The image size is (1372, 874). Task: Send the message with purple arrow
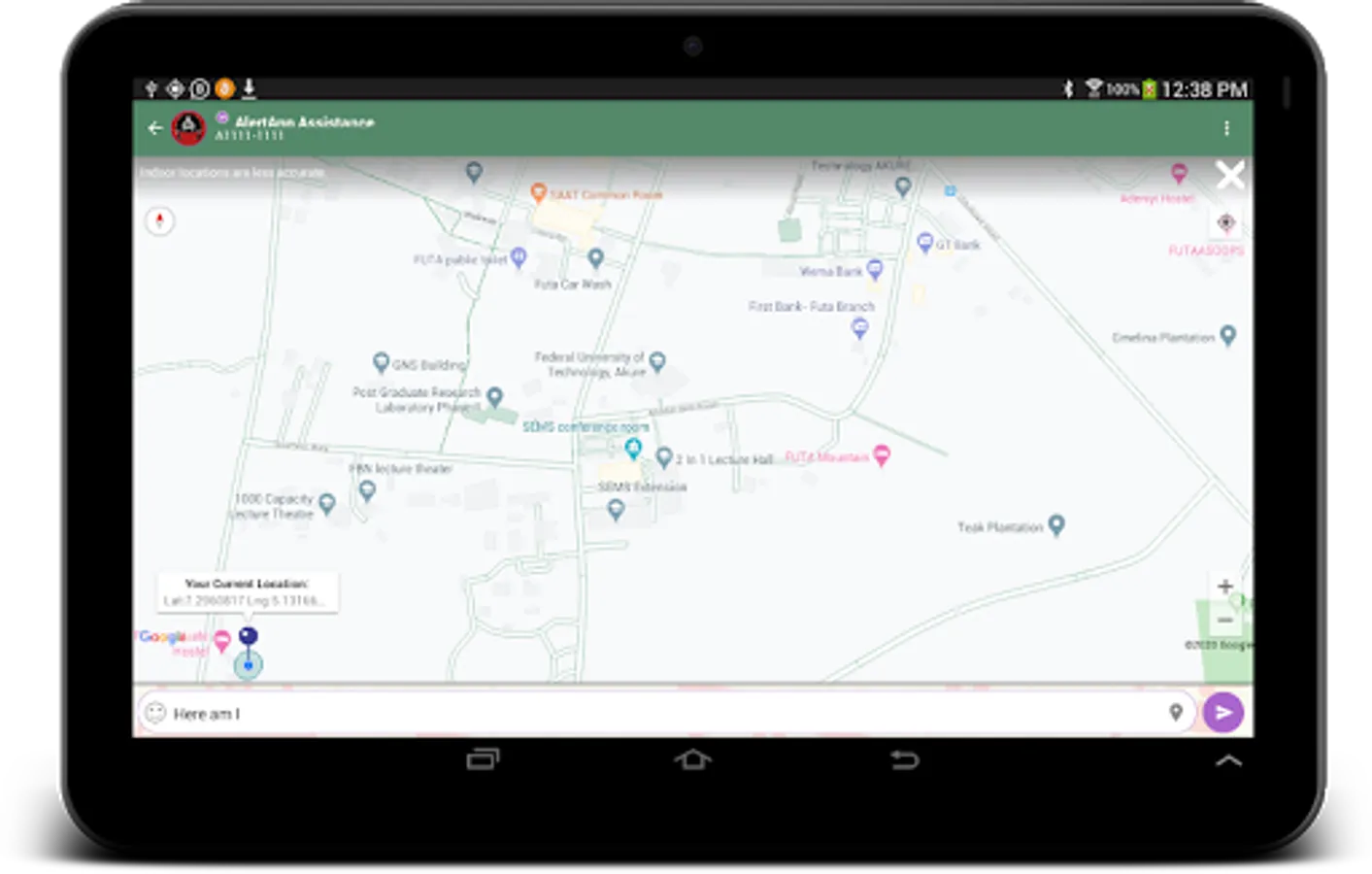pos(1223,713)
